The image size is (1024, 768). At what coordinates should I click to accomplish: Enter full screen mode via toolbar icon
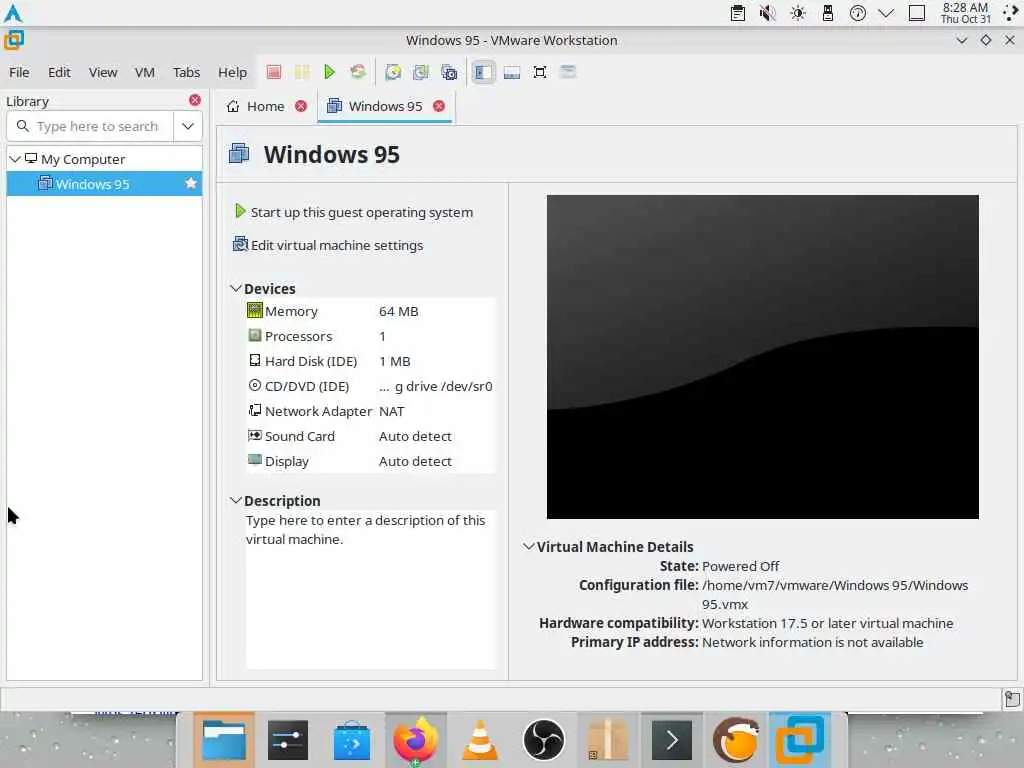tap(539, 72)
